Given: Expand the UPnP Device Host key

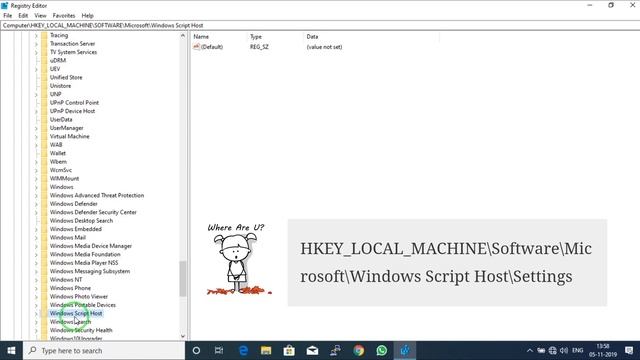Looking at the screenshot, I should tap(36, 111).
